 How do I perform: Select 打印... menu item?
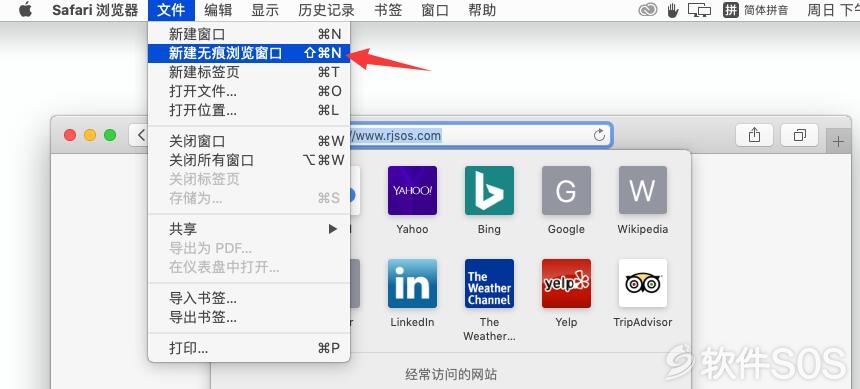[x=249, y=348]
